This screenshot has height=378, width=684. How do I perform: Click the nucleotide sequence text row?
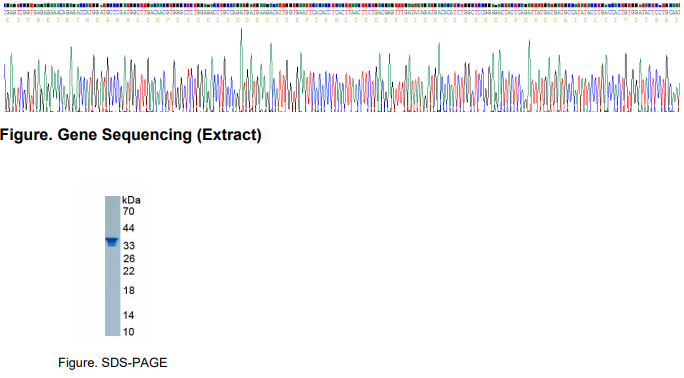point(342,13)
